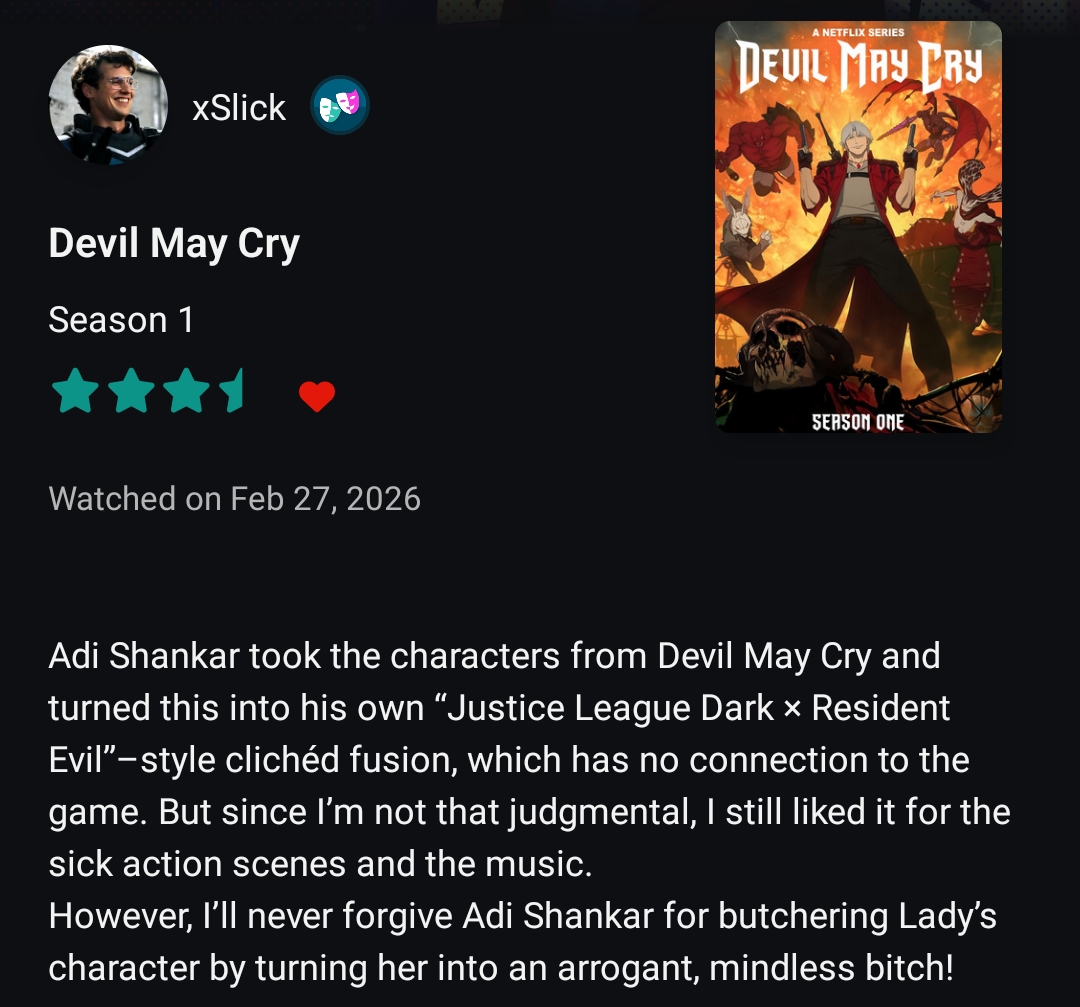Click the A Netflix Series label on poster

tap(858, 32)
